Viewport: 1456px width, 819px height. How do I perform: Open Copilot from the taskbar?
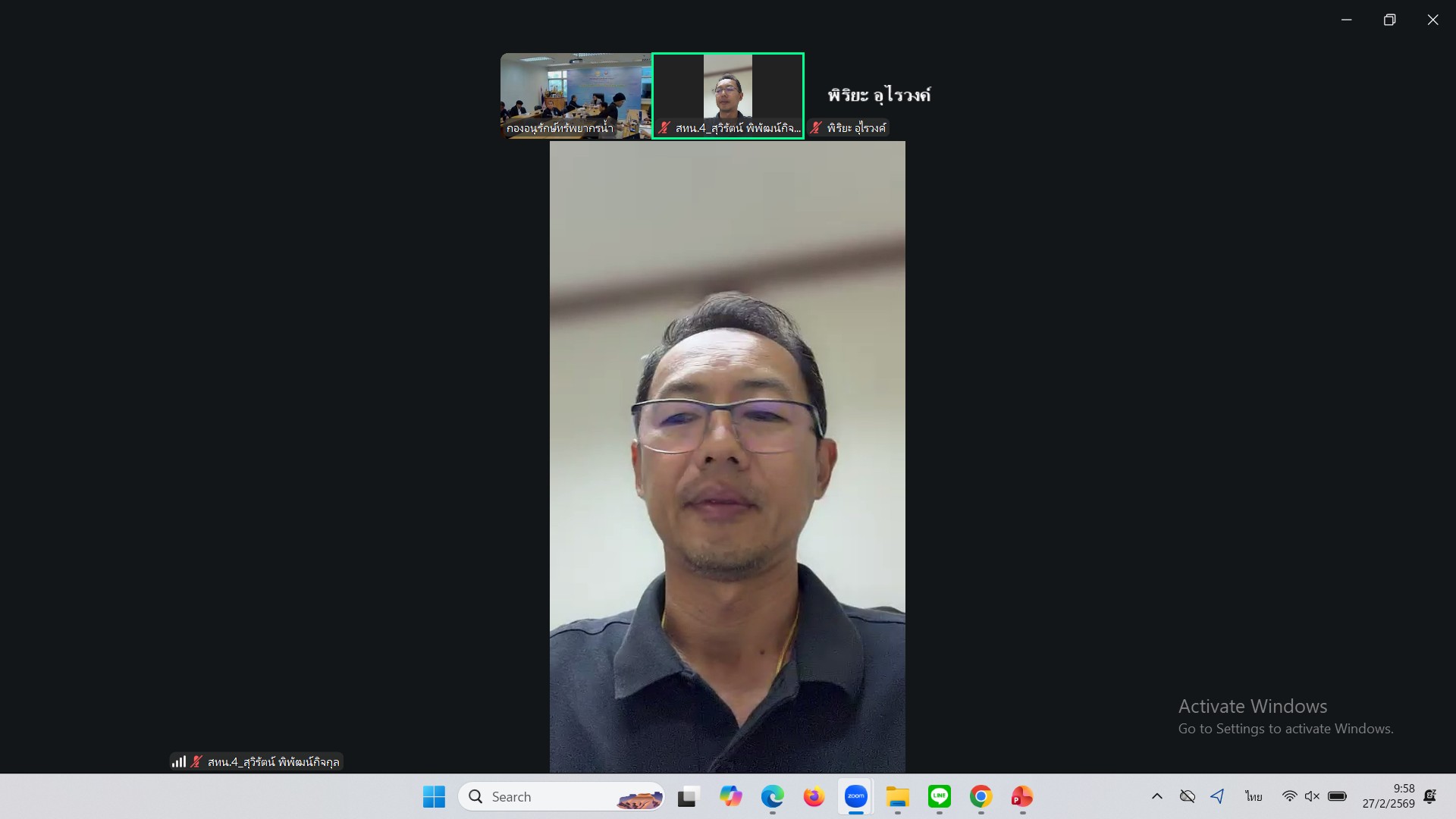coord(730,796)
